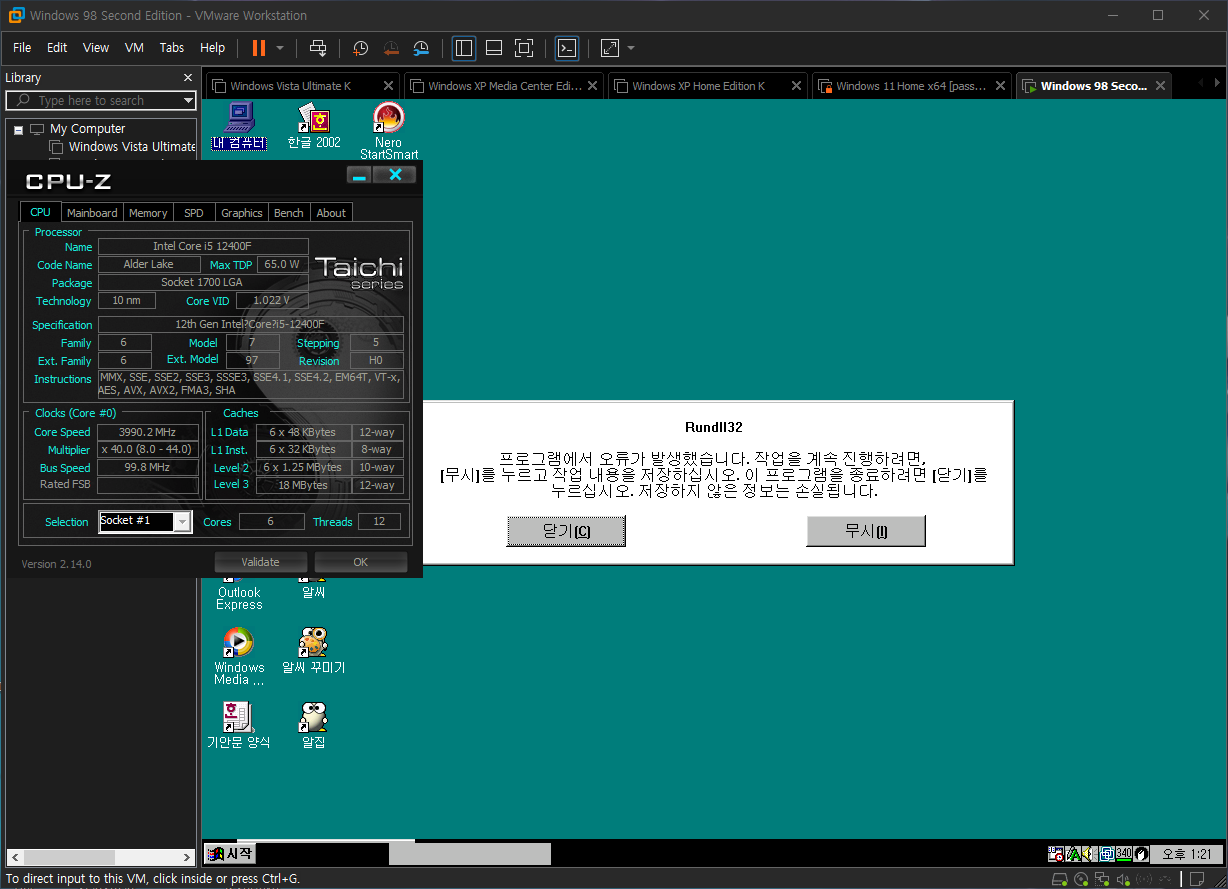Toggle the console view toolbar button
The image size is (1228, 889).
coord(567,48)
